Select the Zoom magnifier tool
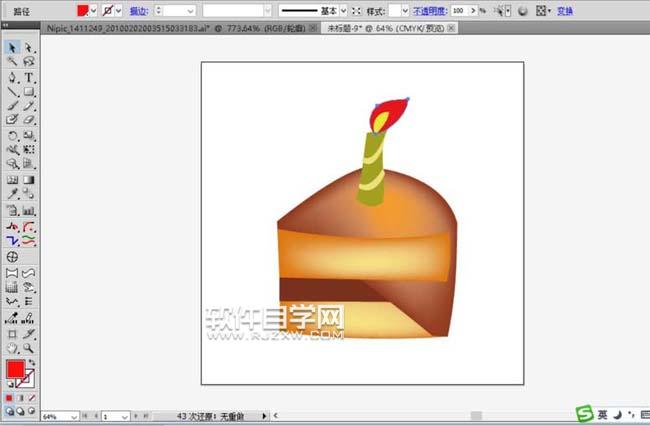650x426 pixels. click(29, 348)
